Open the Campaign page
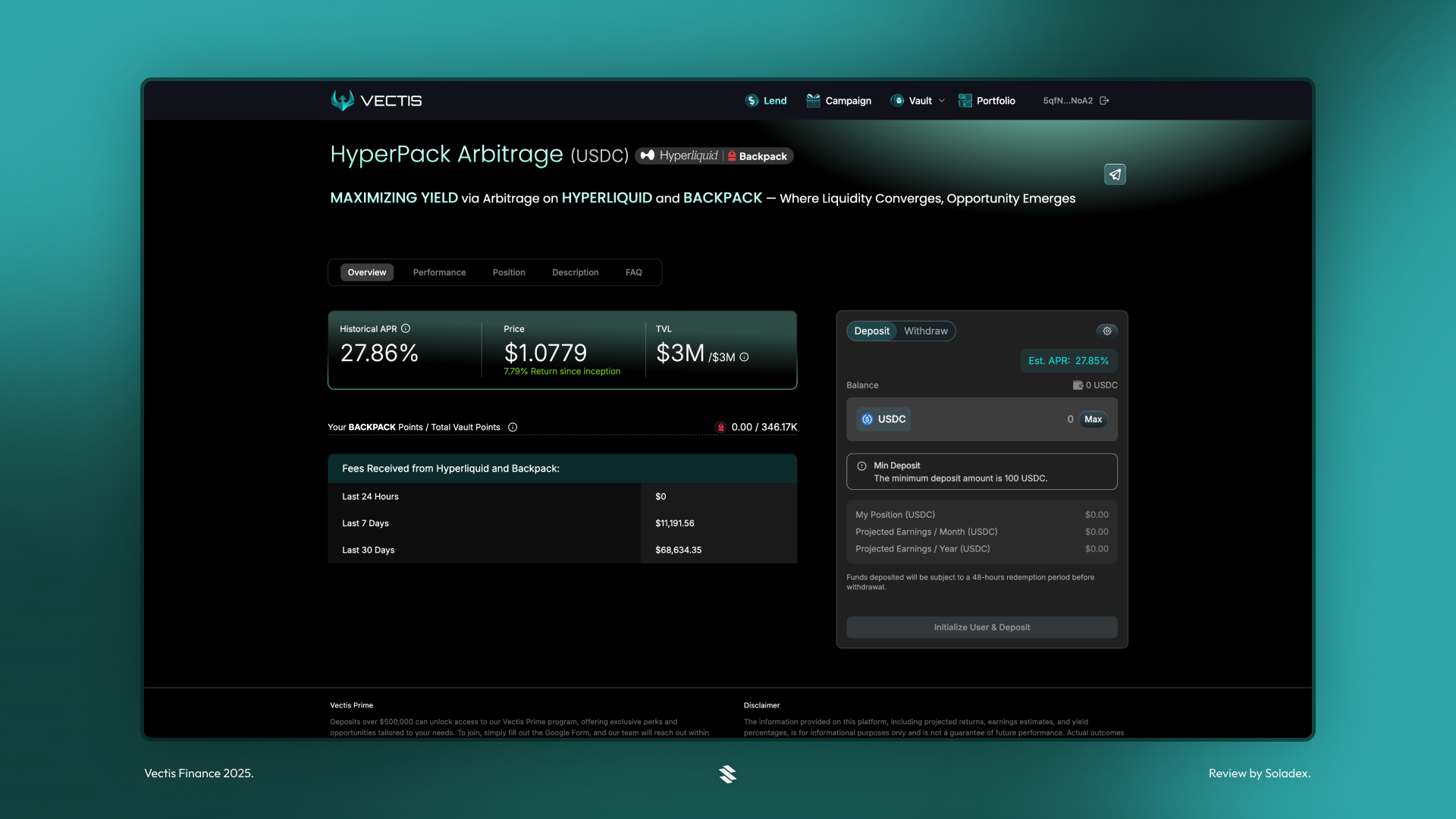The image size is (1456, 819). click(x=839, y=101)
